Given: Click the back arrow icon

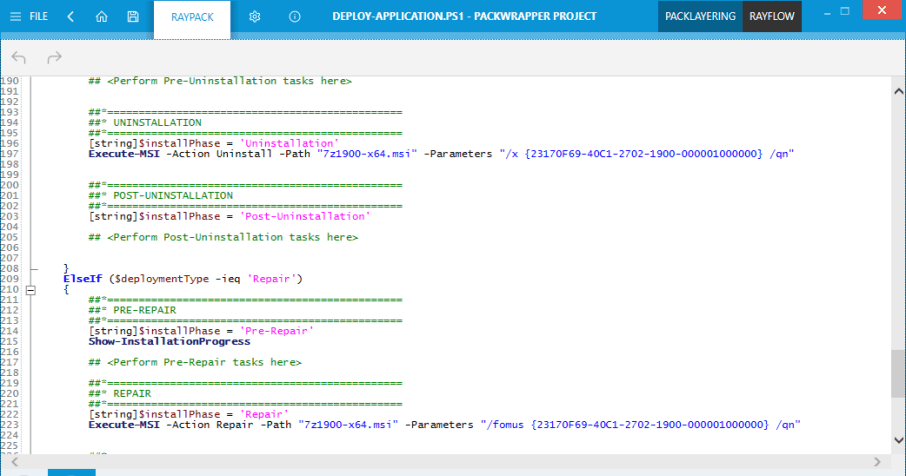Looking at the screenshot, I should coord(70,16).
